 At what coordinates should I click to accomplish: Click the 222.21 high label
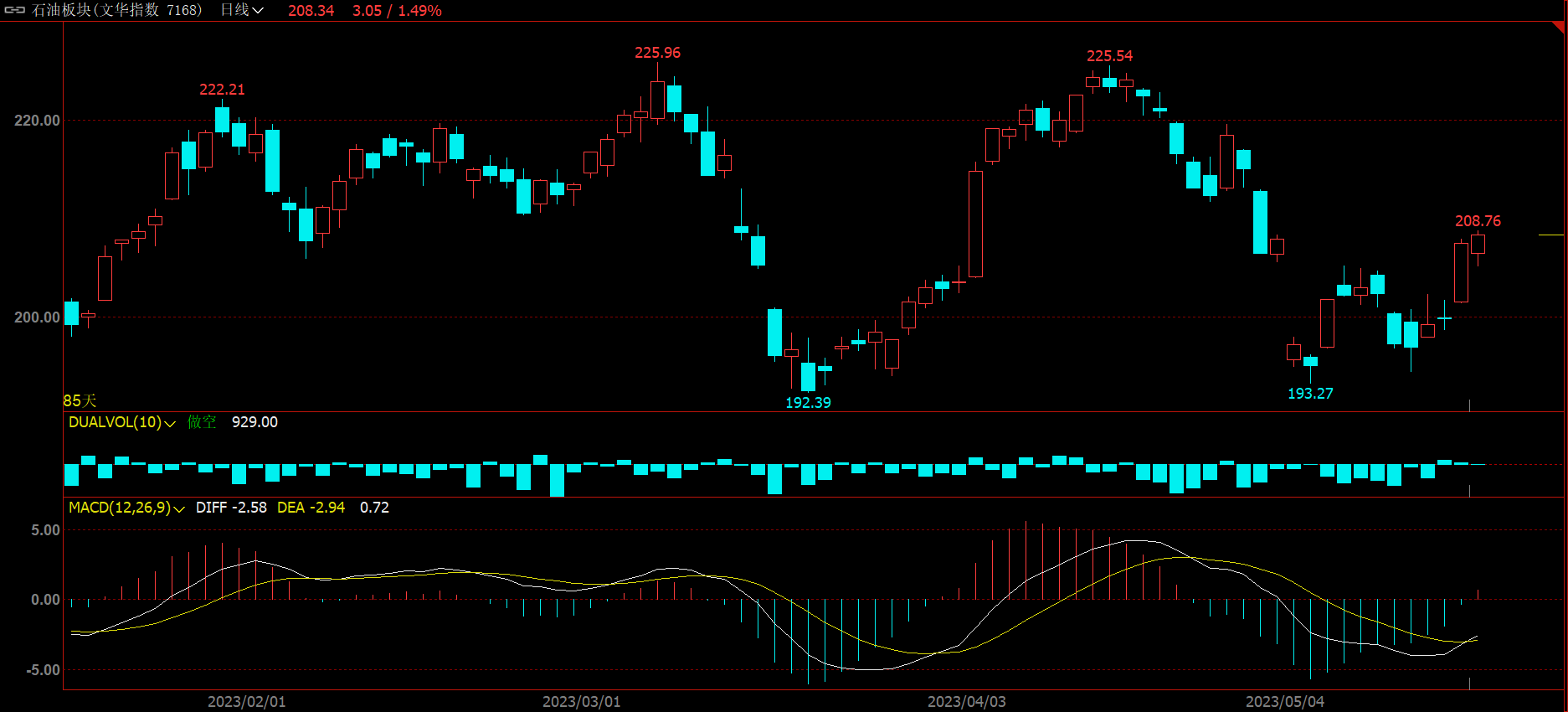point(222,90)
